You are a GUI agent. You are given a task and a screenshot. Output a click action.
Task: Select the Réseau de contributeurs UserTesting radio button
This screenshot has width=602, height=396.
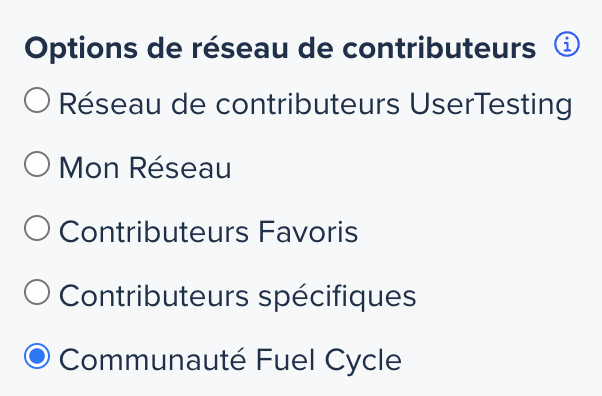37,100
